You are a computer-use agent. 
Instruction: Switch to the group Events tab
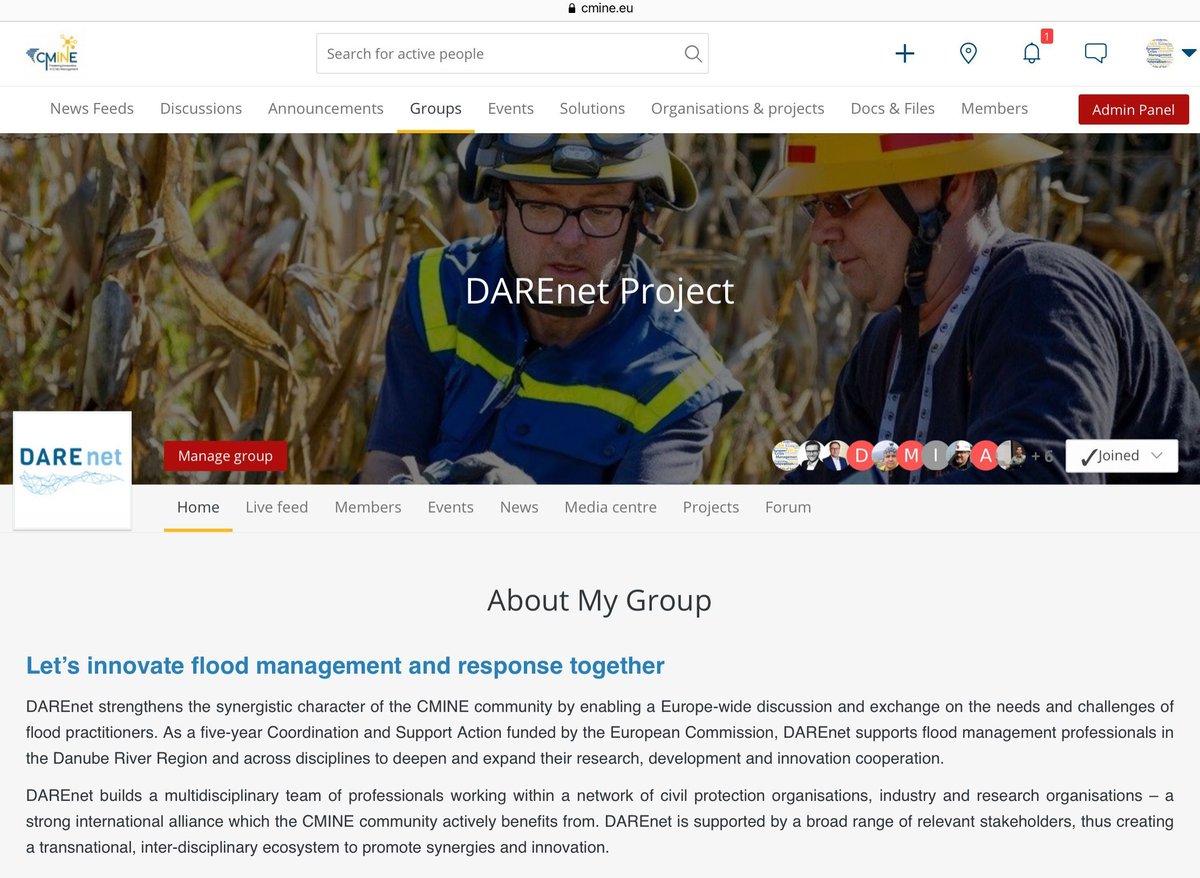point(451,508)
